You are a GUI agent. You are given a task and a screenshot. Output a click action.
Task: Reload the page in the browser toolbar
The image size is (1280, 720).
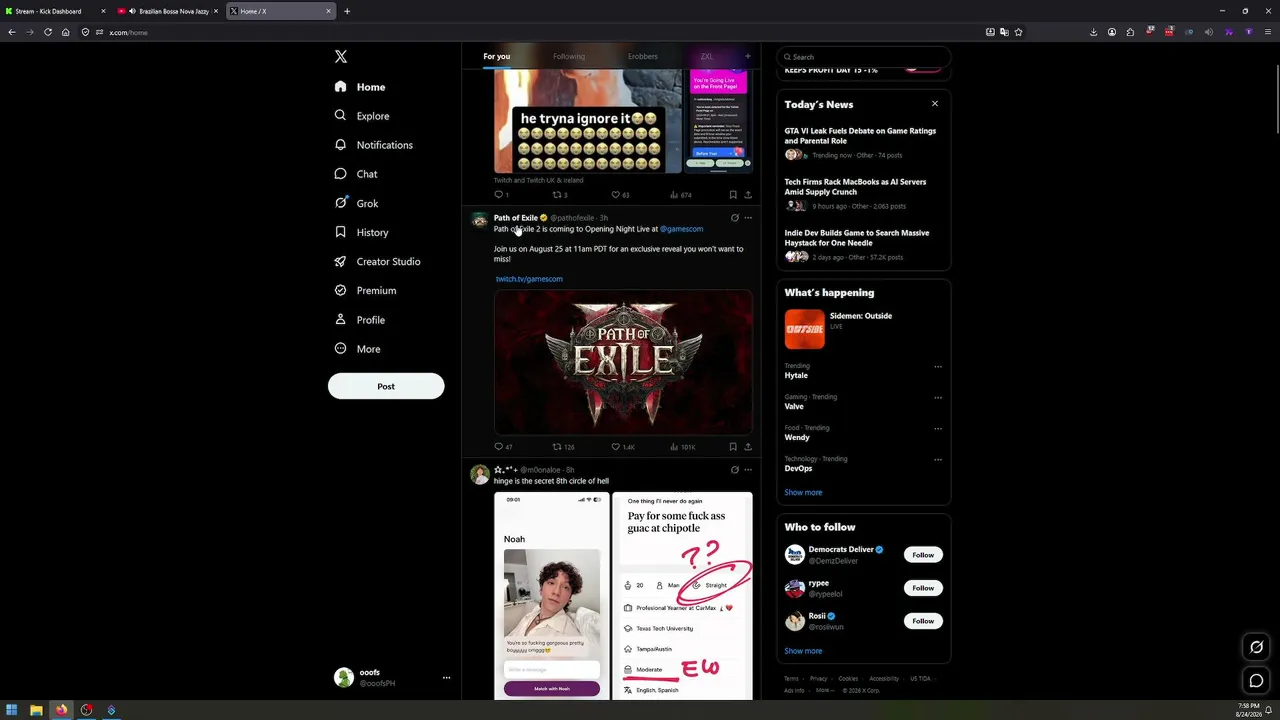47,32
